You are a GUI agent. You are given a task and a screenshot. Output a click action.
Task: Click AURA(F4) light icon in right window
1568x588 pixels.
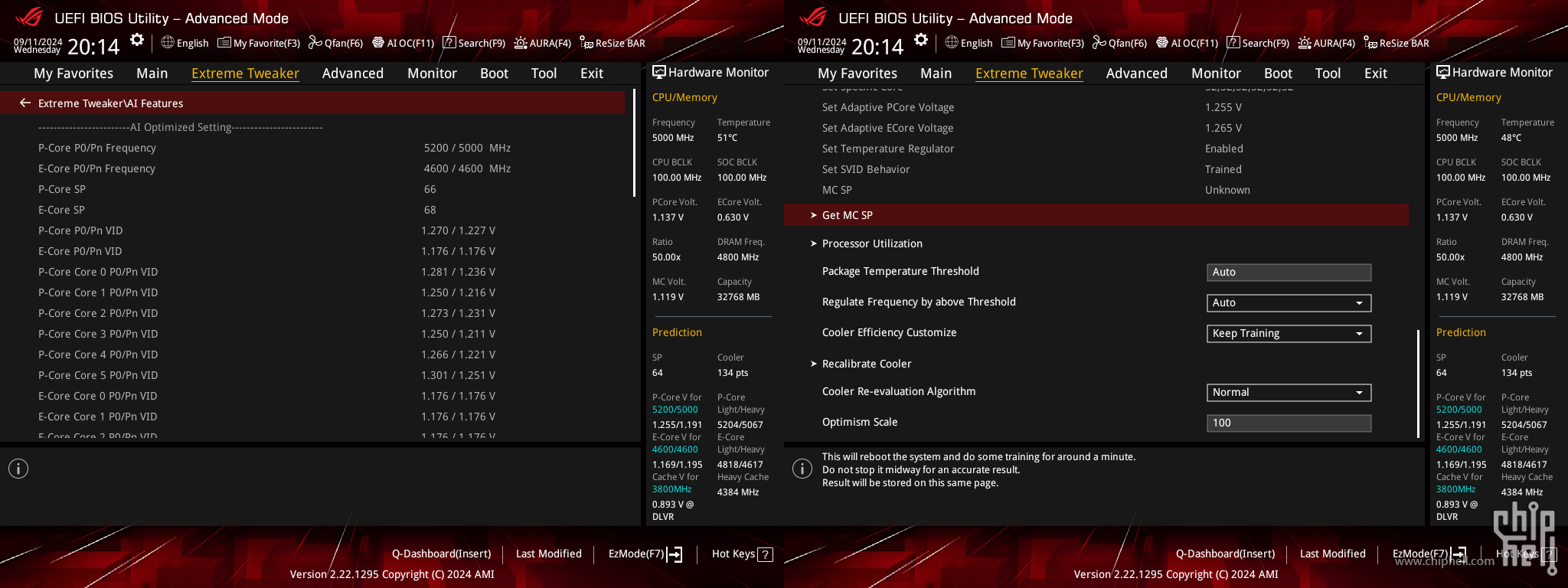click(1305, 43)
